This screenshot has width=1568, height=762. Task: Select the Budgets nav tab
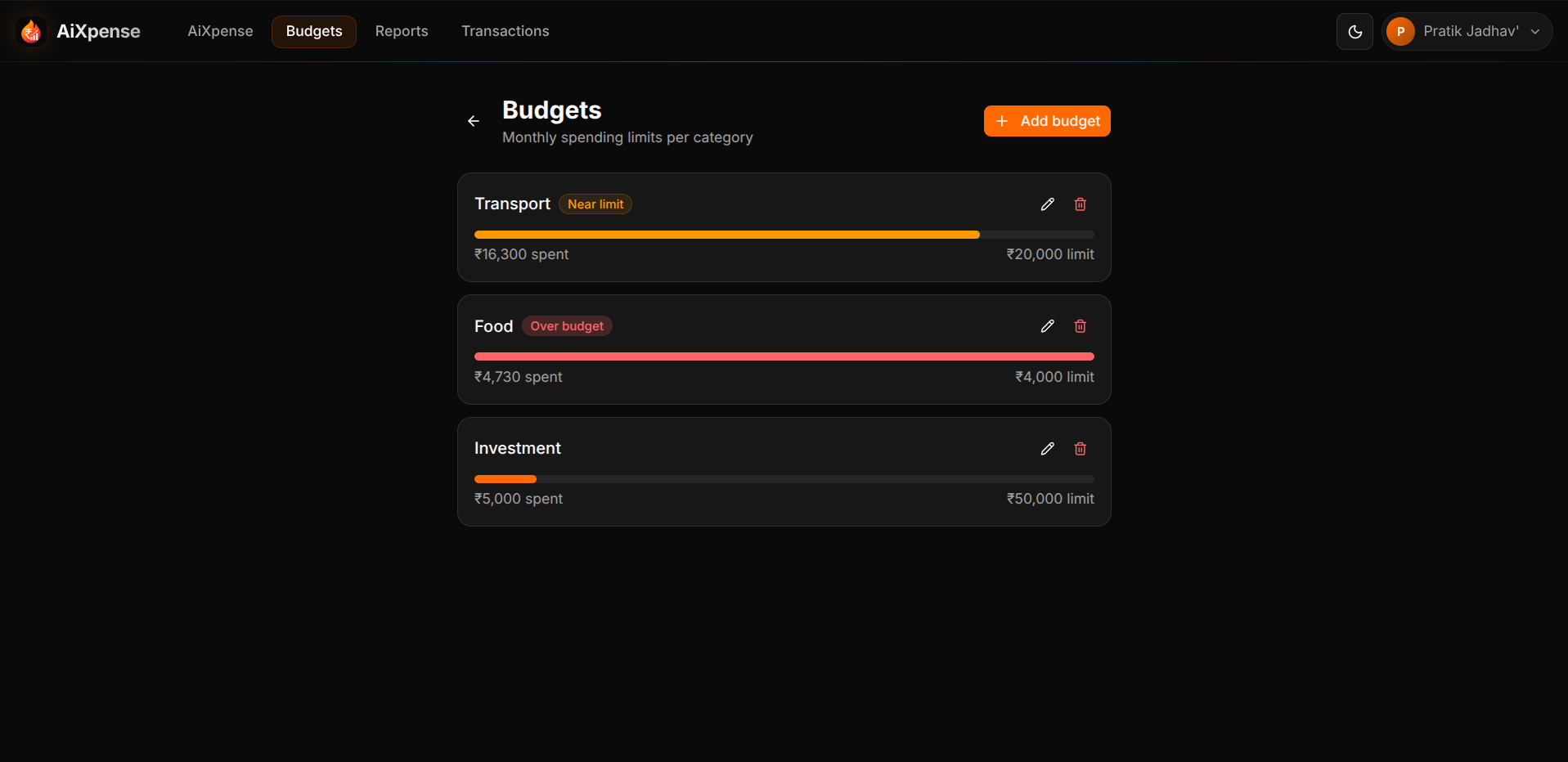314,31
